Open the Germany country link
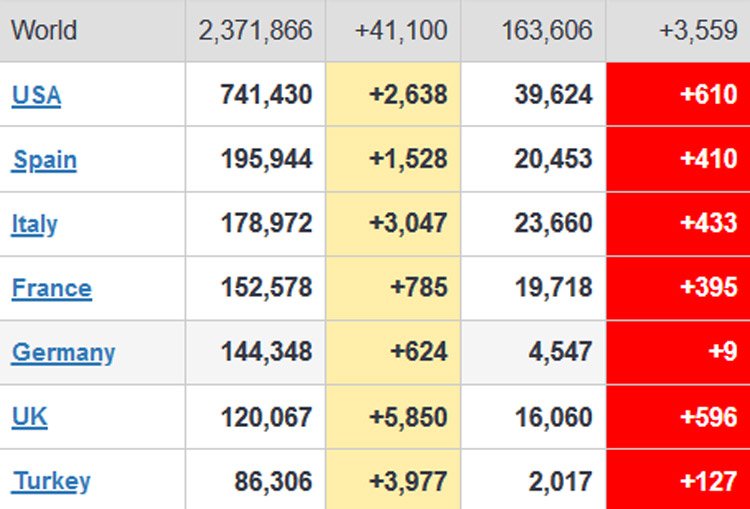Image resolution: width=750 pixels, height=509 pixels. coord(63,353)
